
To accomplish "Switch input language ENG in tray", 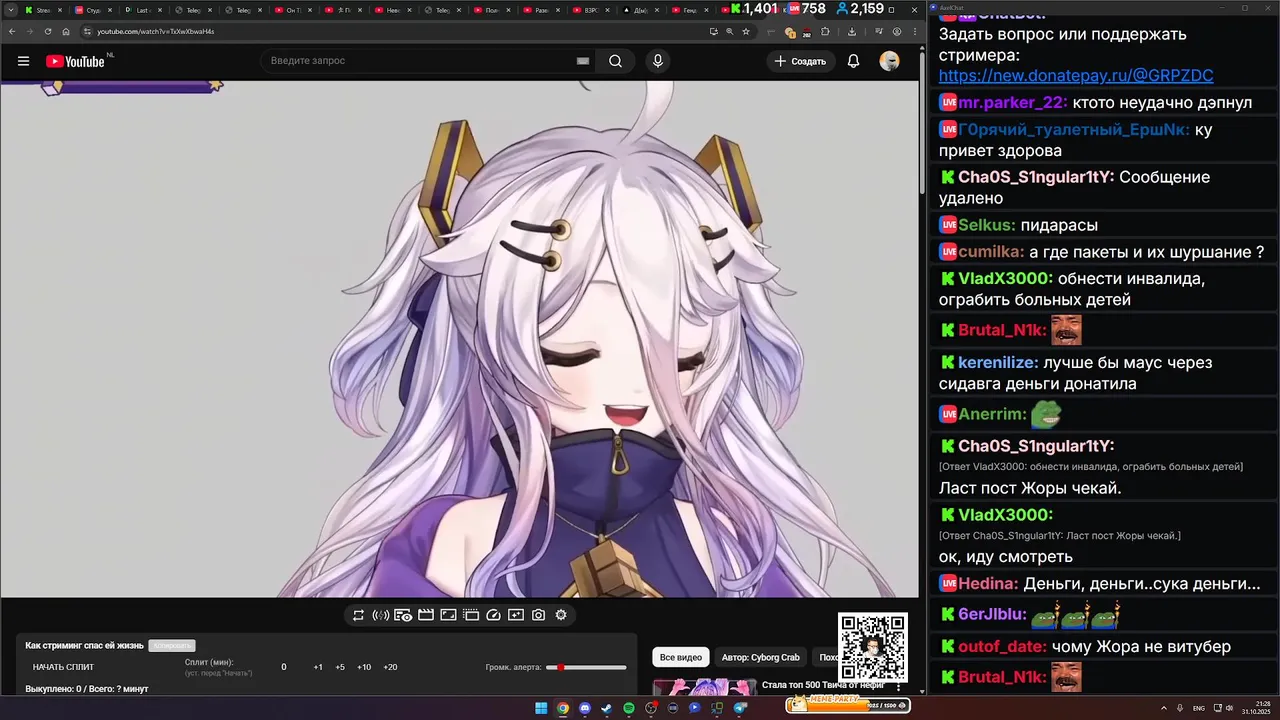I will [1198, 708].
